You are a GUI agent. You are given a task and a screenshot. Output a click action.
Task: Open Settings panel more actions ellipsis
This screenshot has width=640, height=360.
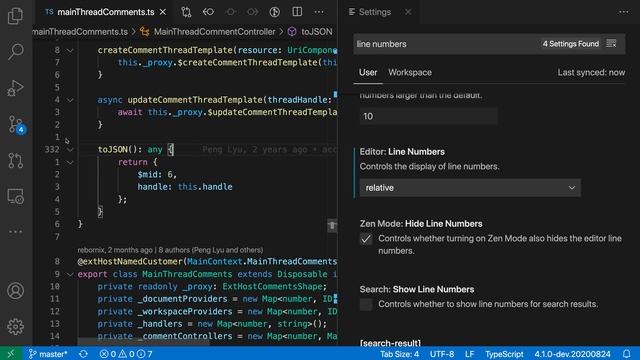click(x=624, y=12)
